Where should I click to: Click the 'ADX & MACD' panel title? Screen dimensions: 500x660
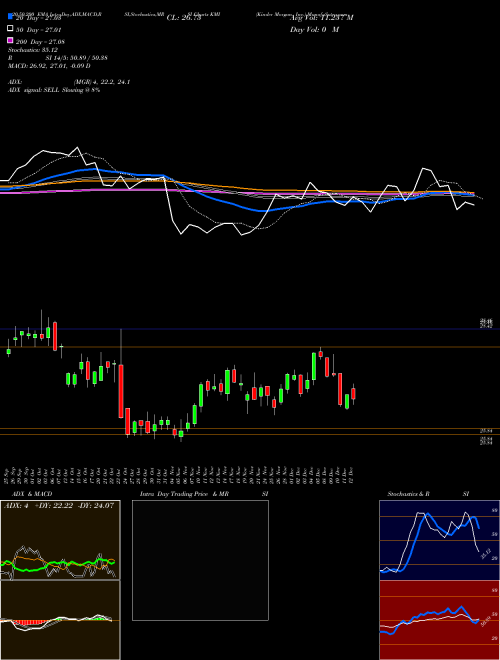point(32,494)
